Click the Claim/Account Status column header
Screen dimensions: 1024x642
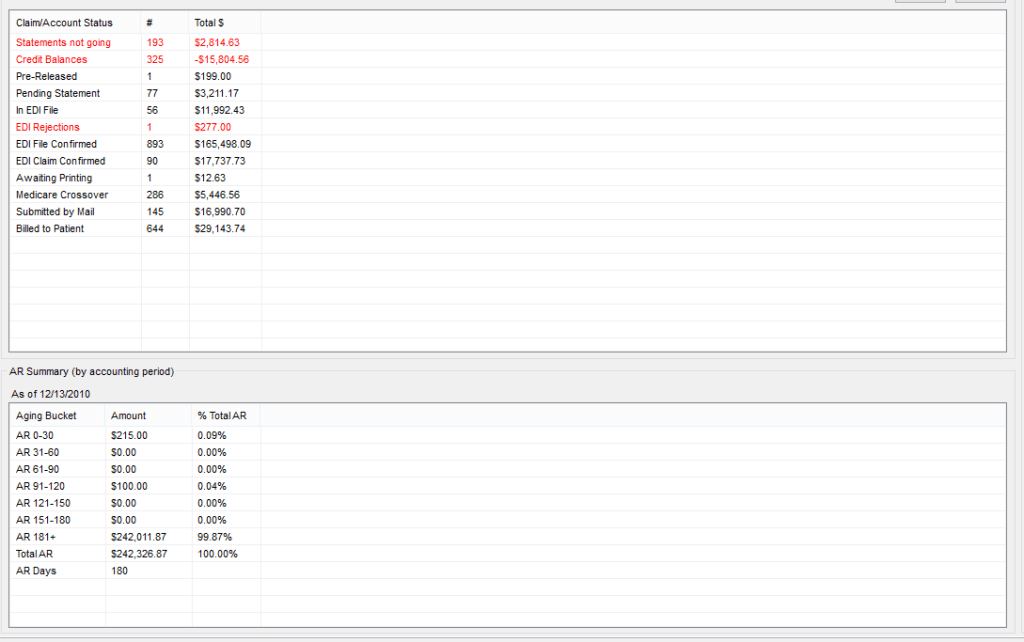(65, 22)
